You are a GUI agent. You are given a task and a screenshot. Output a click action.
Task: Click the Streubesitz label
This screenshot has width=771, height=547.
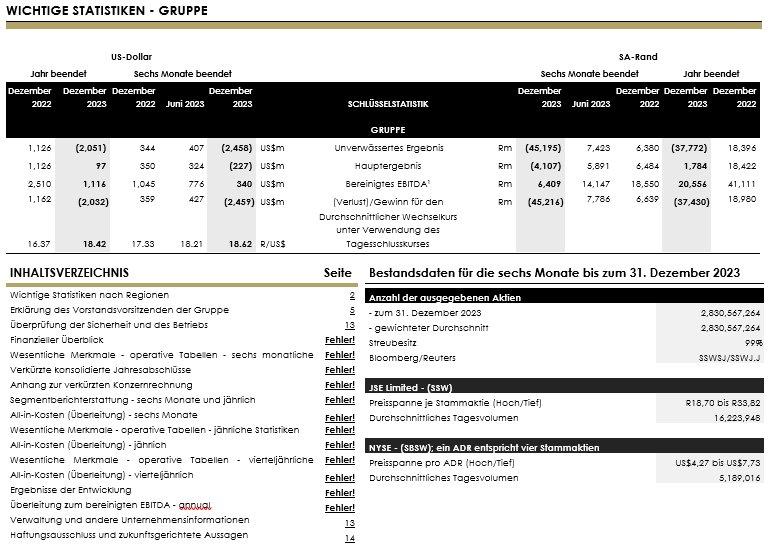point(392,343)
